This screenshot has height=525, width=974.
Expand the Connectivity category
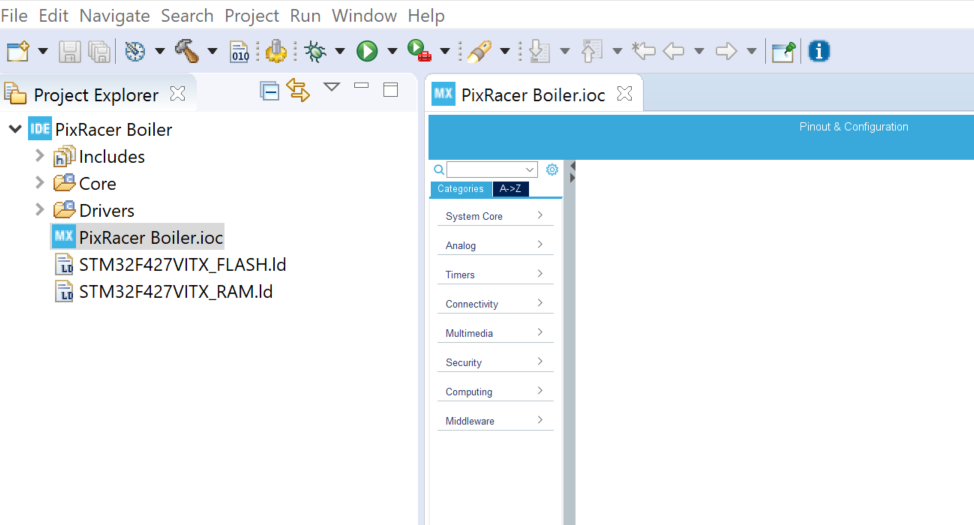495,303
